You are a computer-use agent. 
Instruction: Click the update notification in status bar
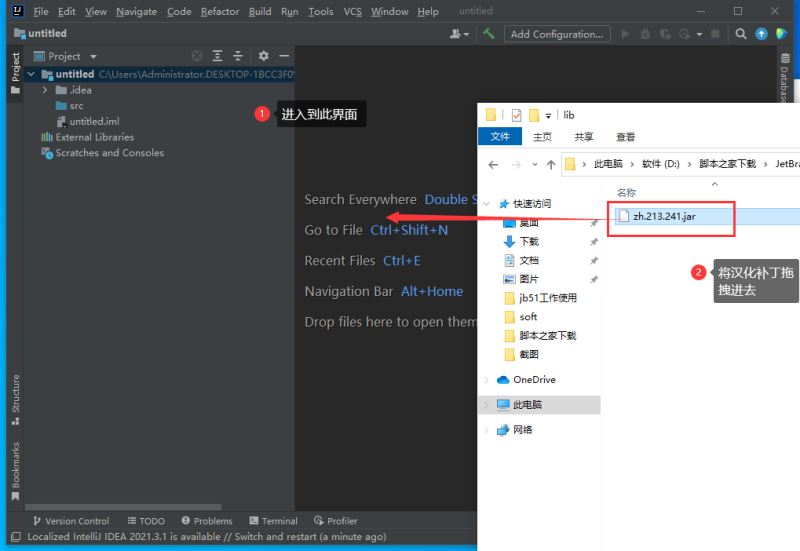(207, 537)
